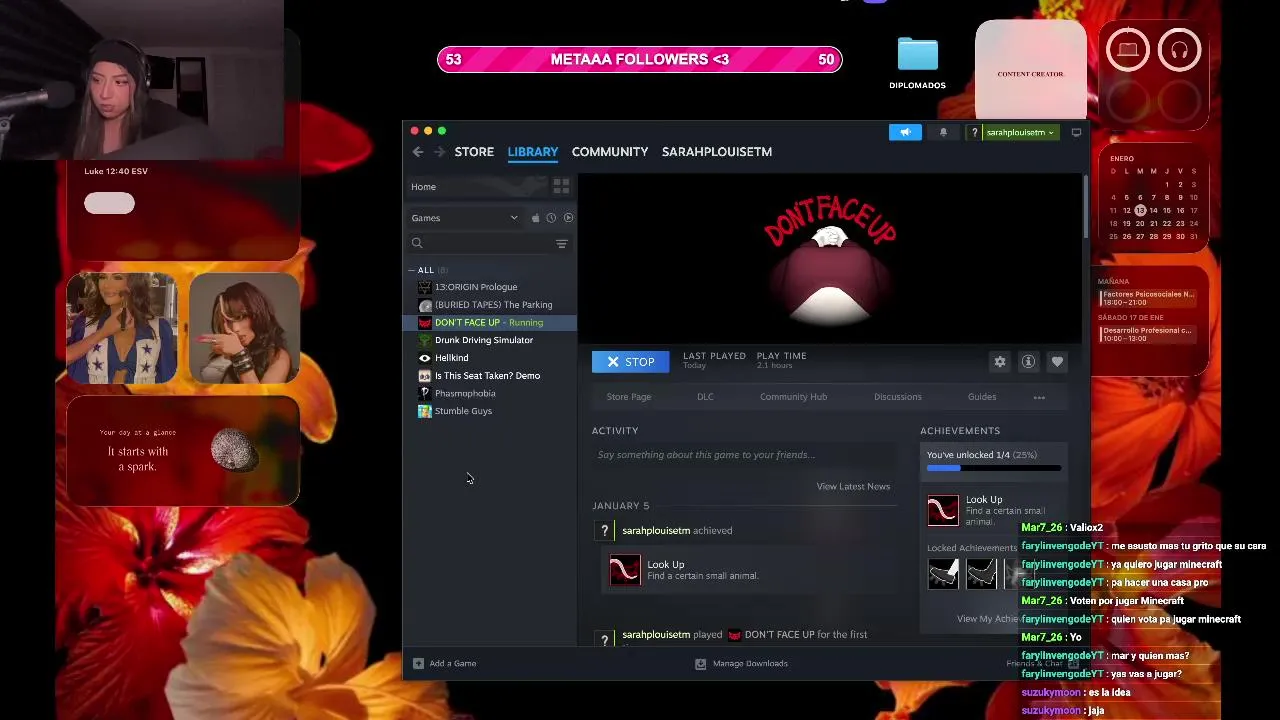Open game settings gear icon
1280x720 pixels.
(x=999, y=362)
